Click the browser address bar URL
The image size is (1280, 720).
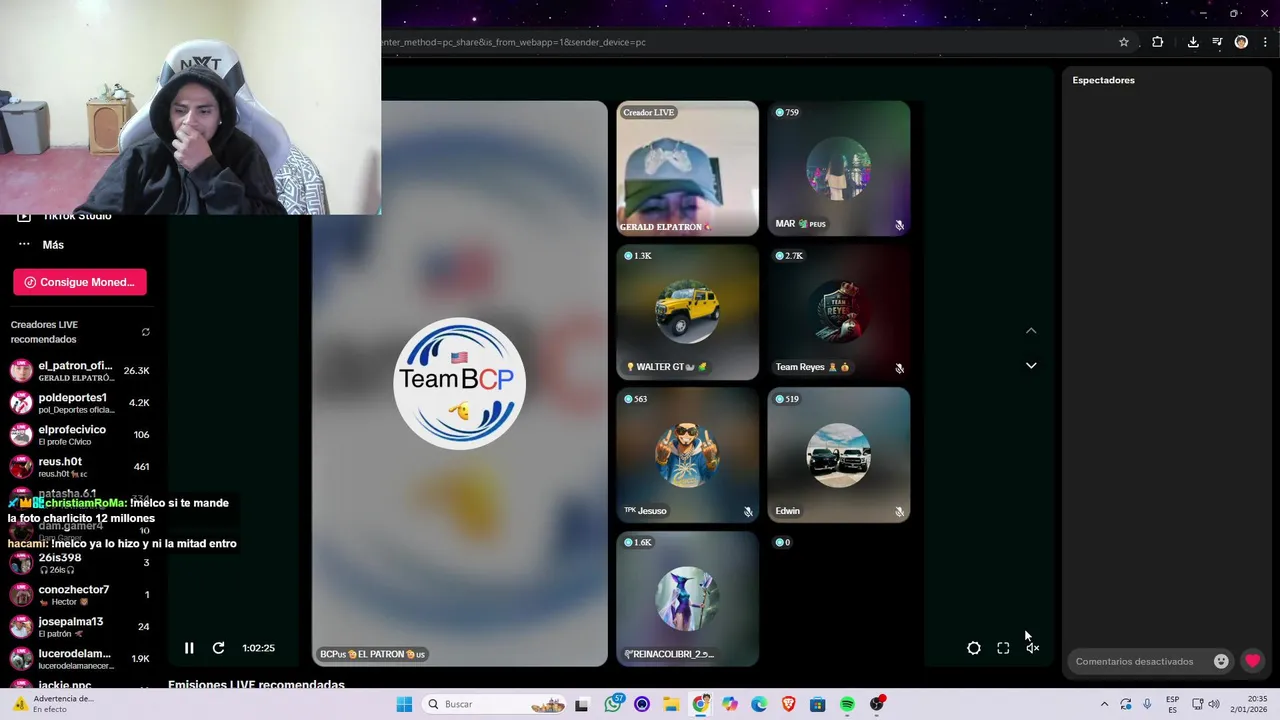point(513,42)
